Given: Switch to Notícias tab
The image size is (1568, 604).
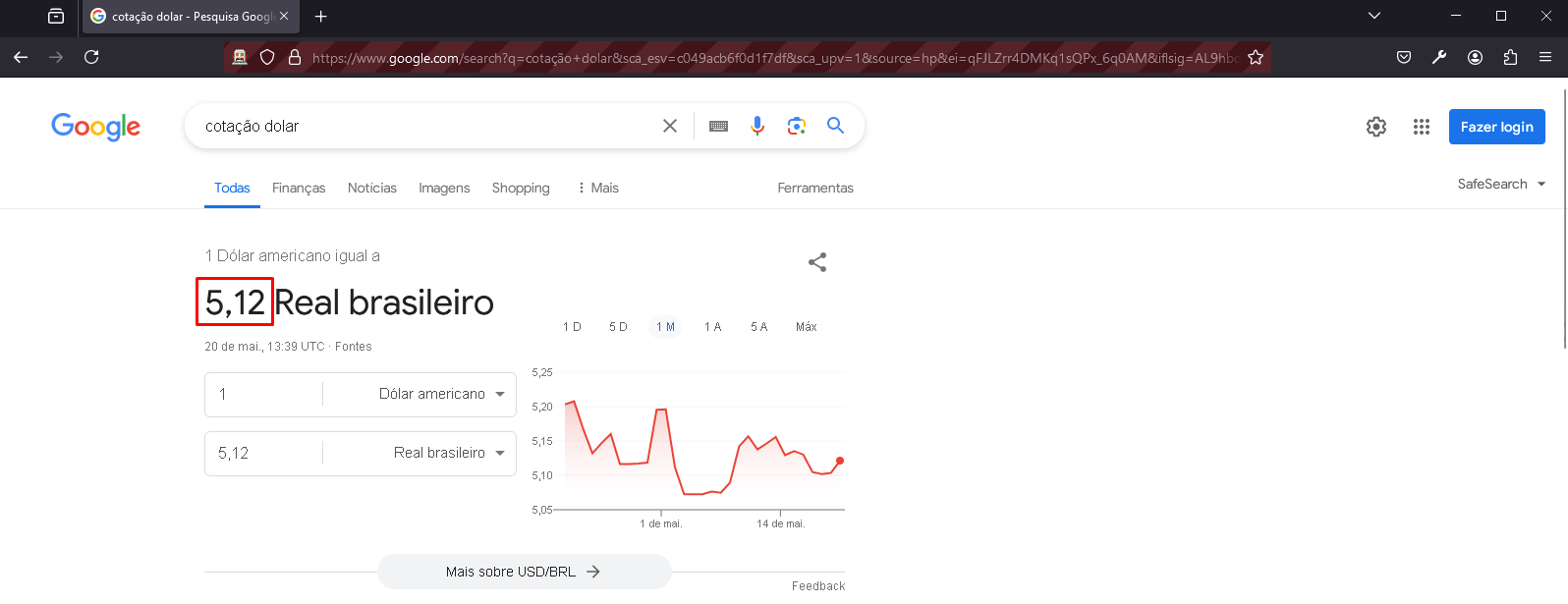Looking at the screenshot, I should 372,188.
